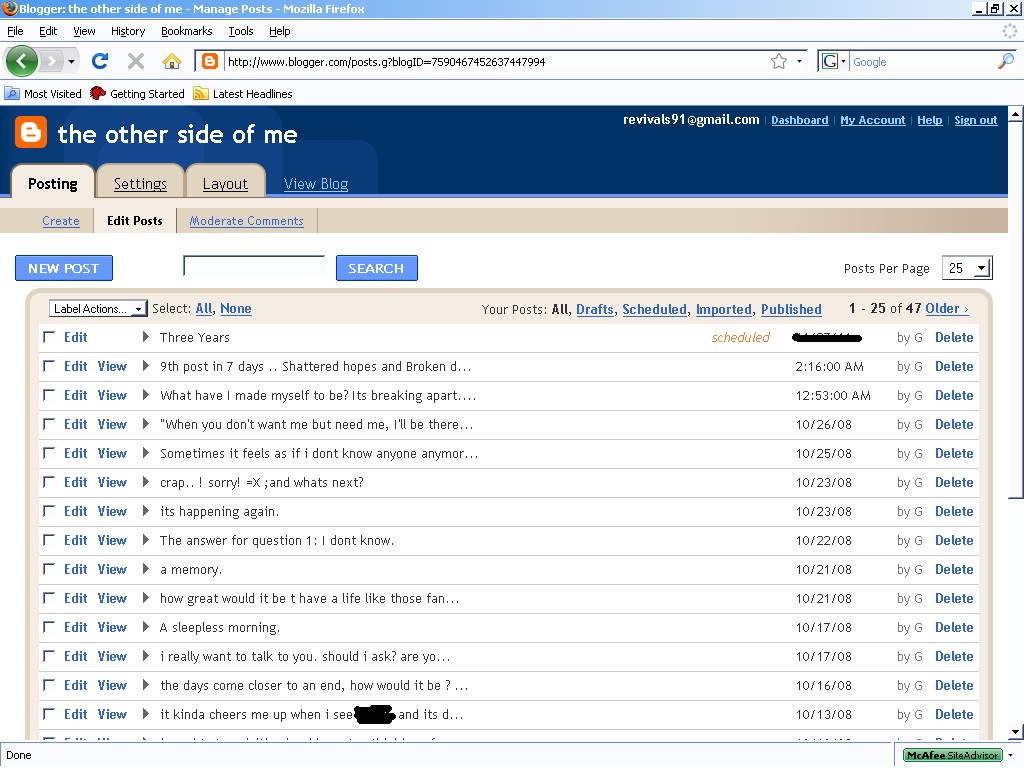Screen dimensions: 1024x768
Task: Open the Posts Per Page dropdown
Action: tap(967, 268)
